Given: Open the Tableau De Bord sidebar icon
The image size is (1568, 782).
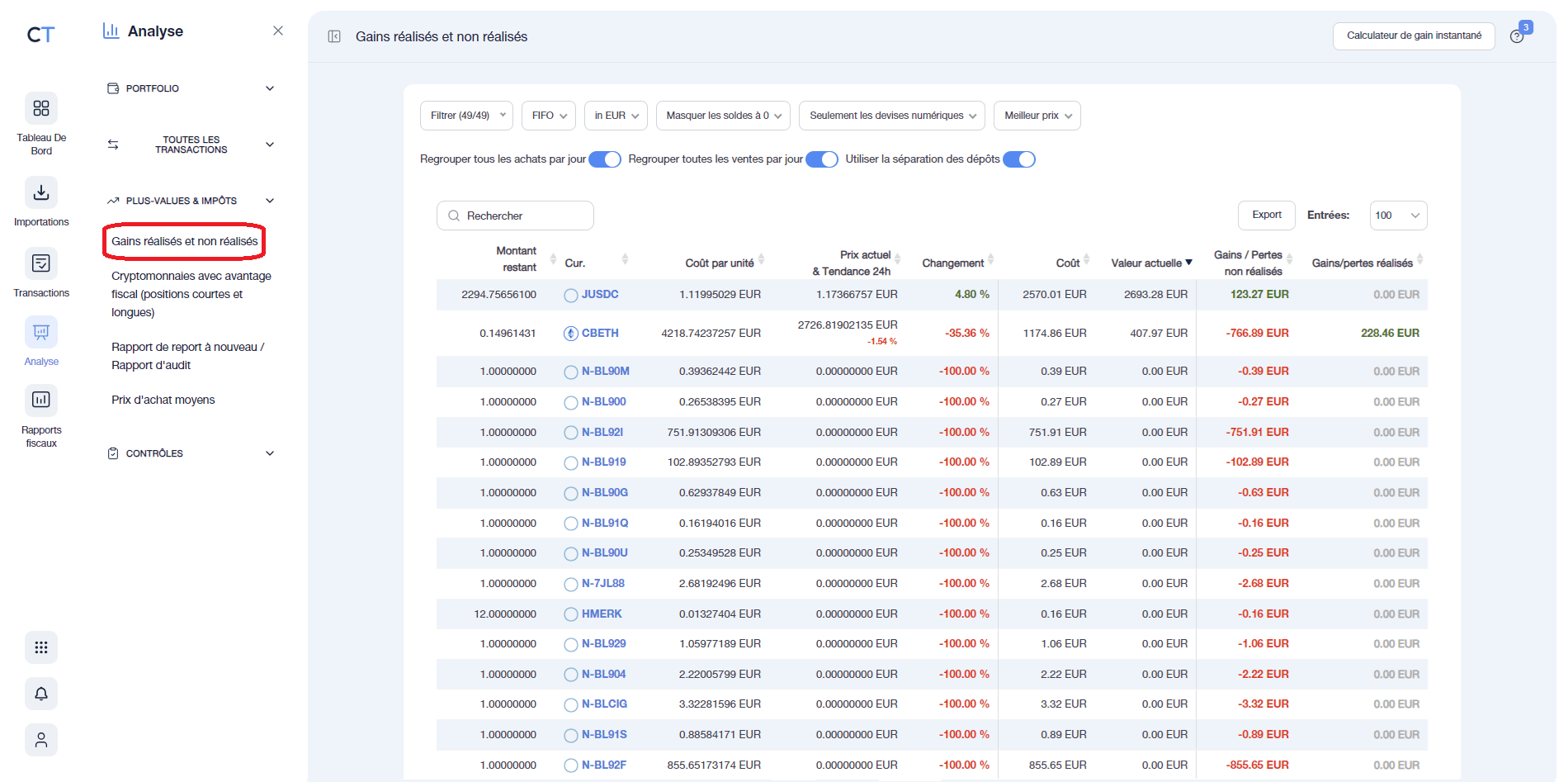Looking at the screenshot, I should point(40,109).
